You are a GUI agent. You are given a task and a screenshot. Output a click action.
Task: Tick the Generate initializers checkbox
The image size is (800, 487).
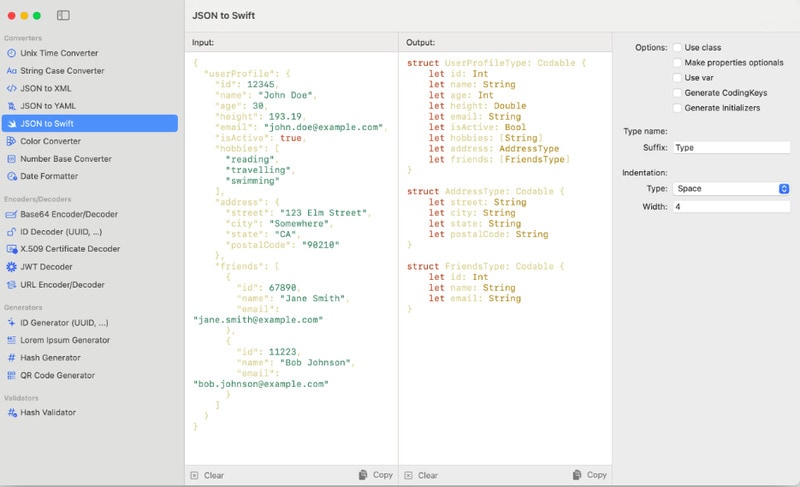[x=678, y=107]
